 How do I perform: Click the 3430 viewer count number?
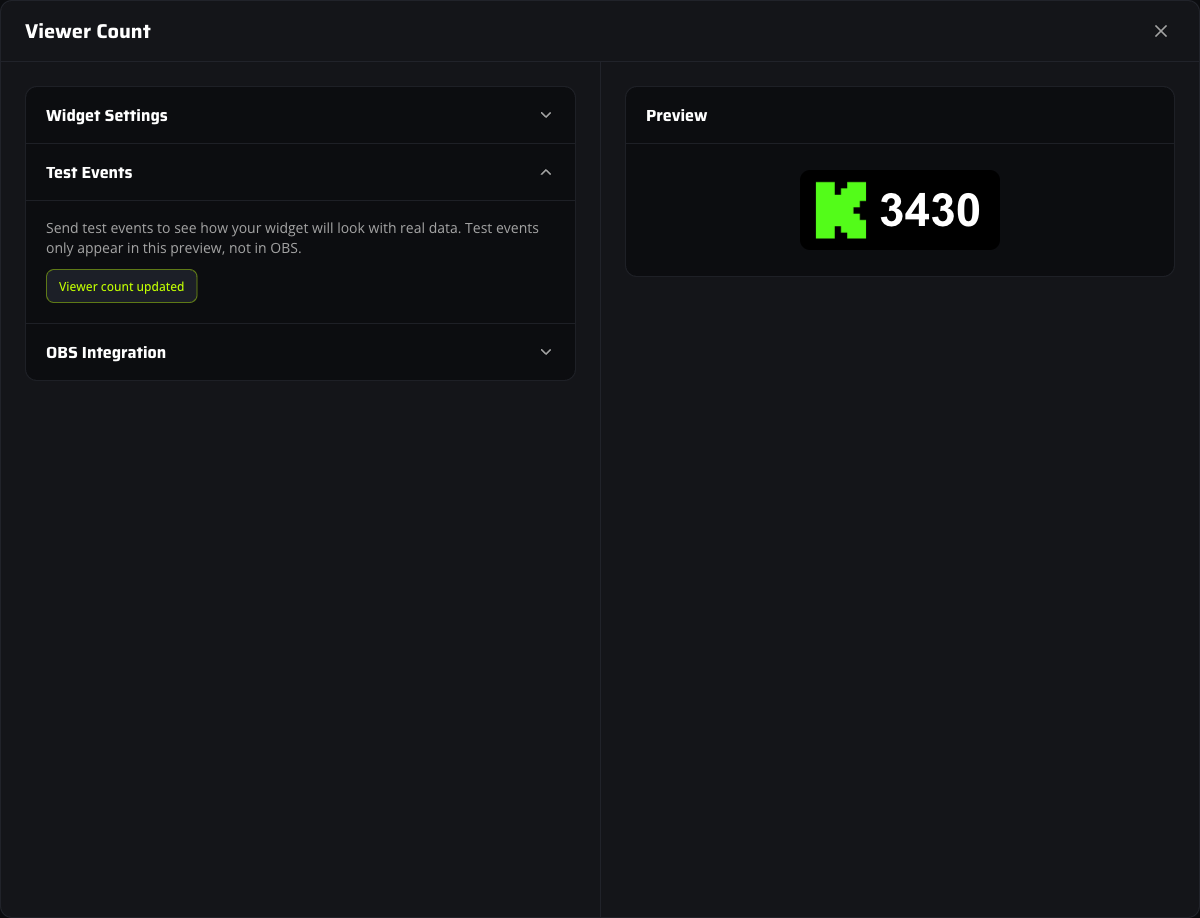pyautogui.click(x=930, y=210)
